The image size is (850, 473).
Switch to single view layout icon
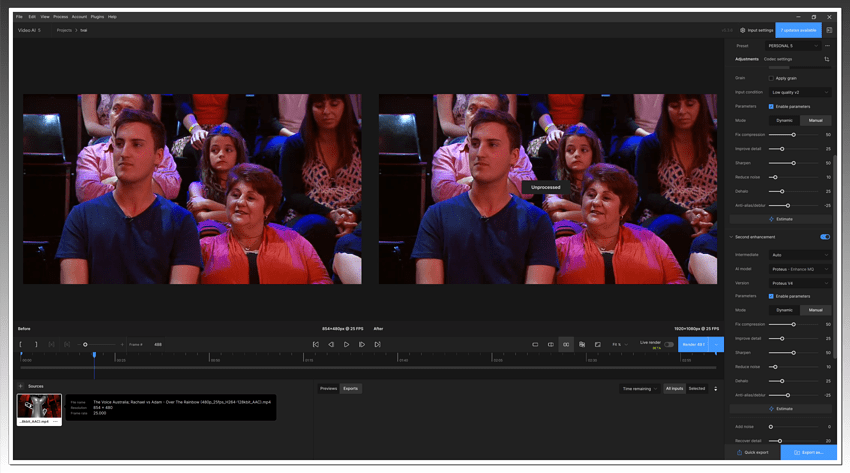pyautogui.click(x=535, y=345)
